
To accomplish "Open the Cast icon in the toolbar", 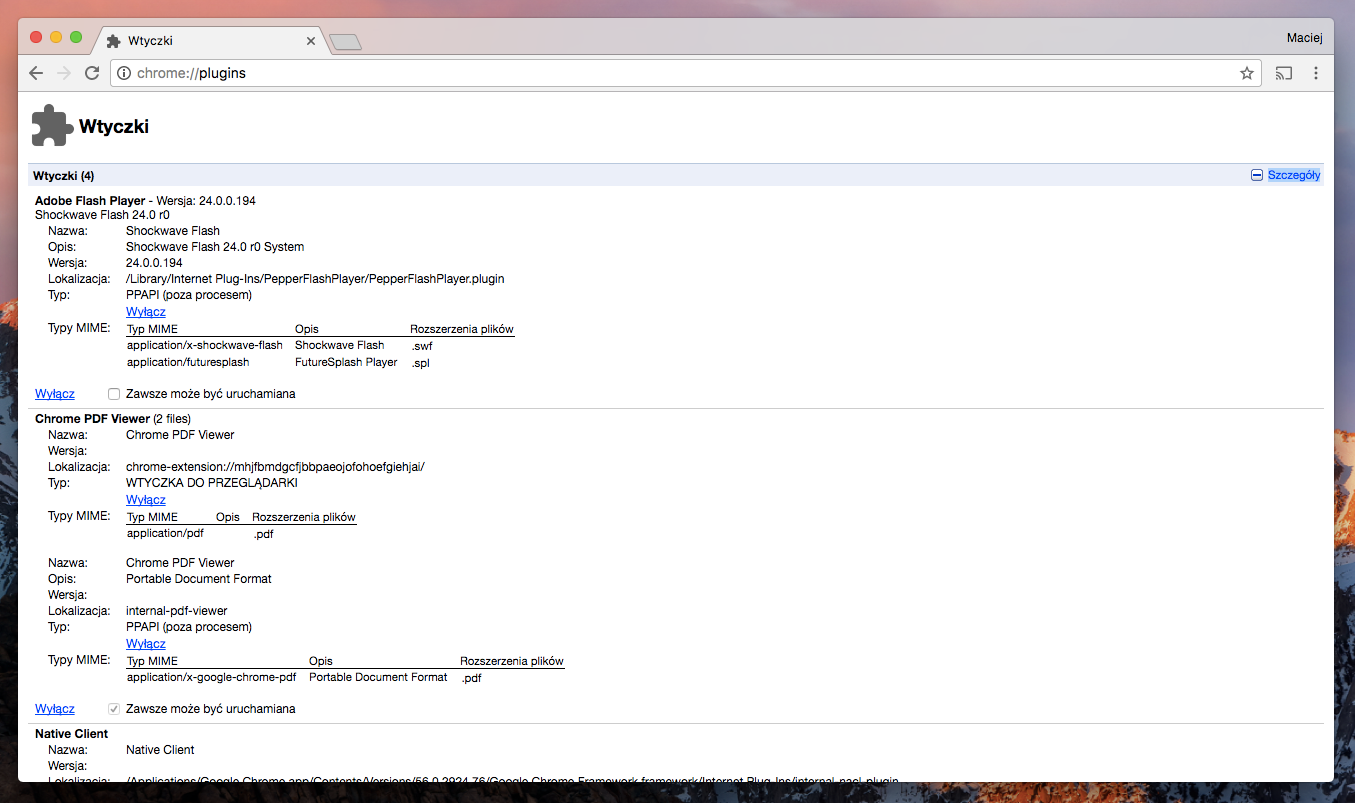I will [1284, 73].
